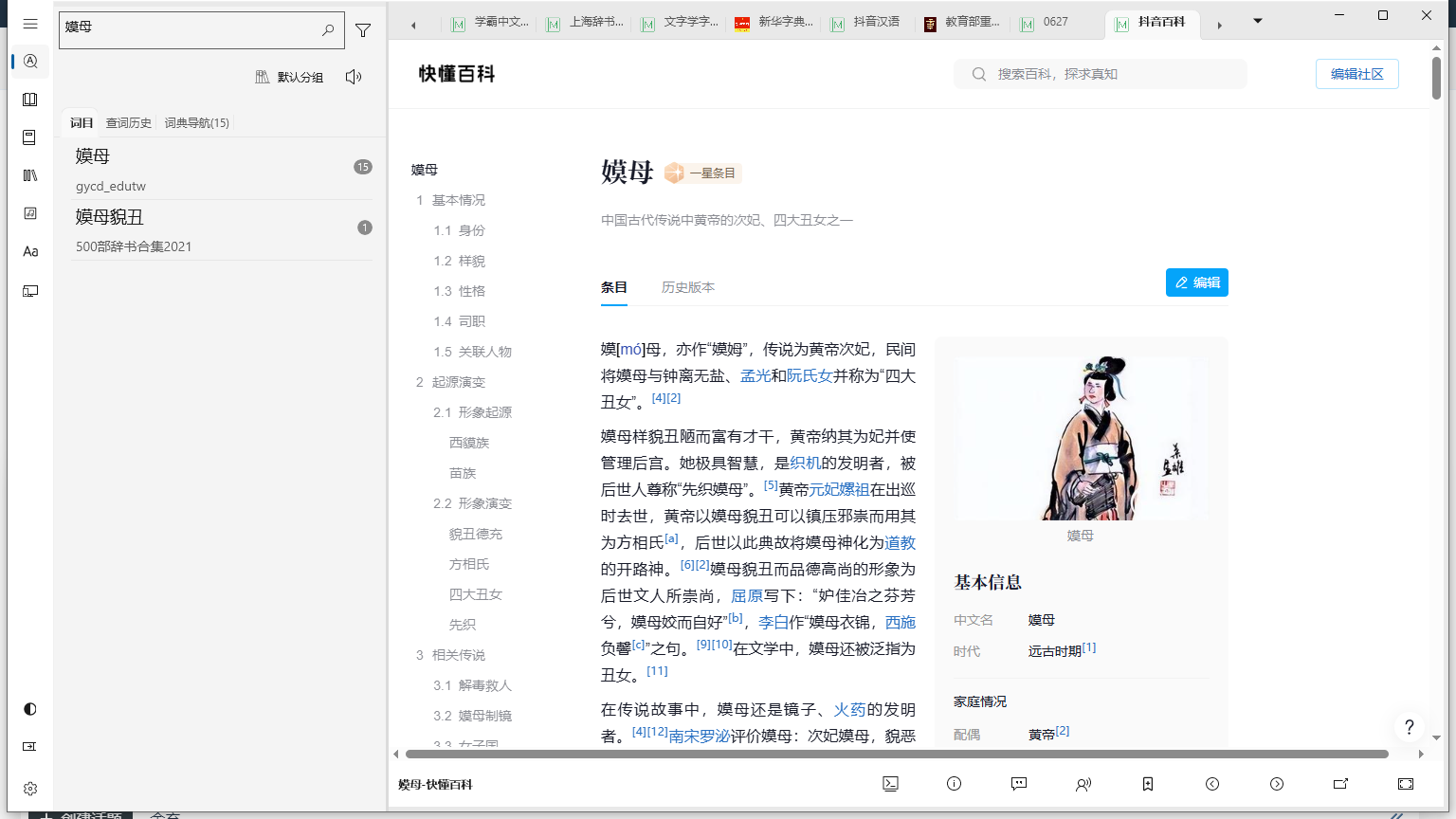The width and height of the screenshot is (1456, 819).
Task: Follow the 织机 hyperlink in the article
Action: [x=805, y=463]
